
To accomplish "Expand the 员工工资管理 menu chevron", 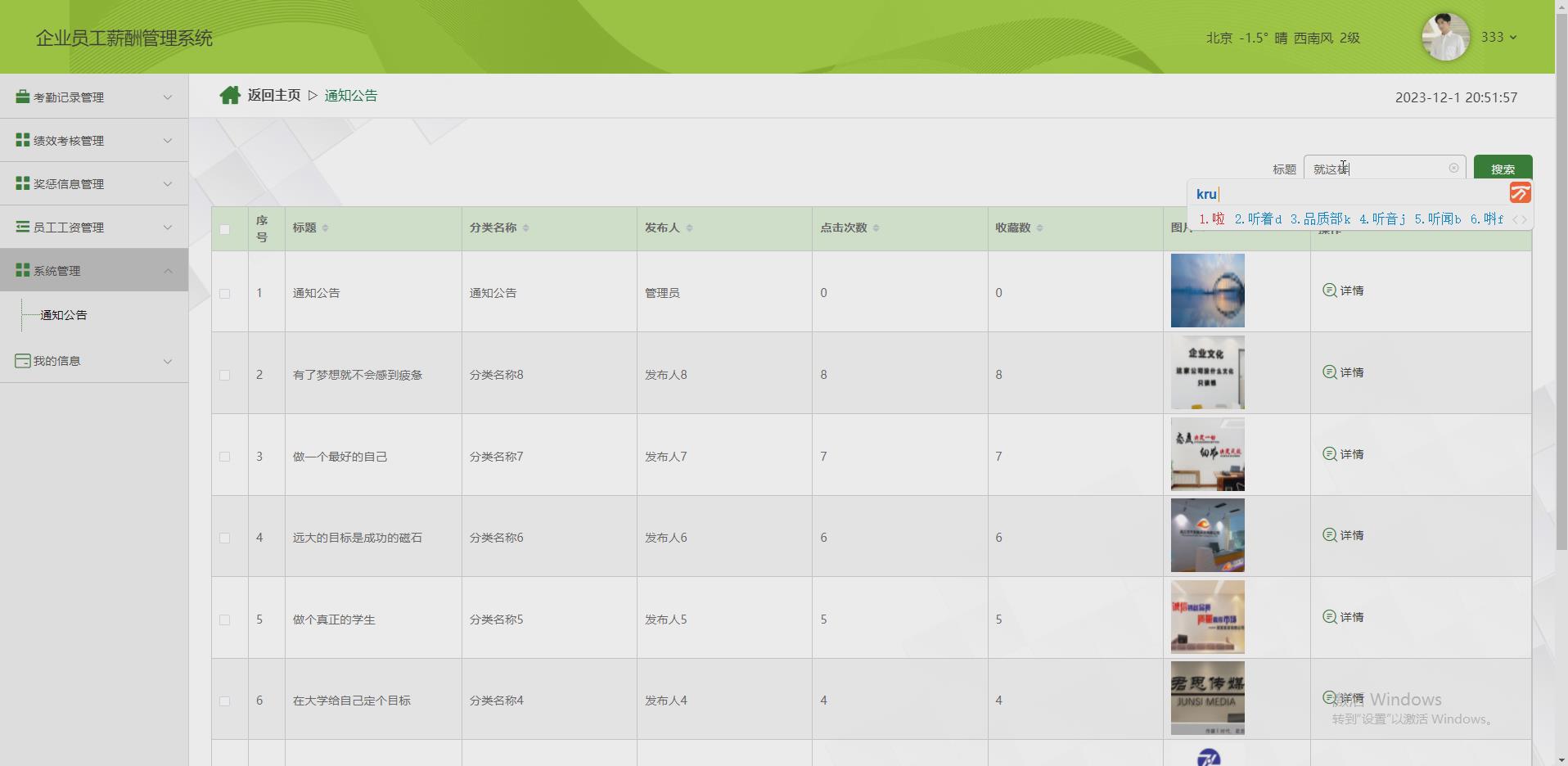I will point(168,228).
